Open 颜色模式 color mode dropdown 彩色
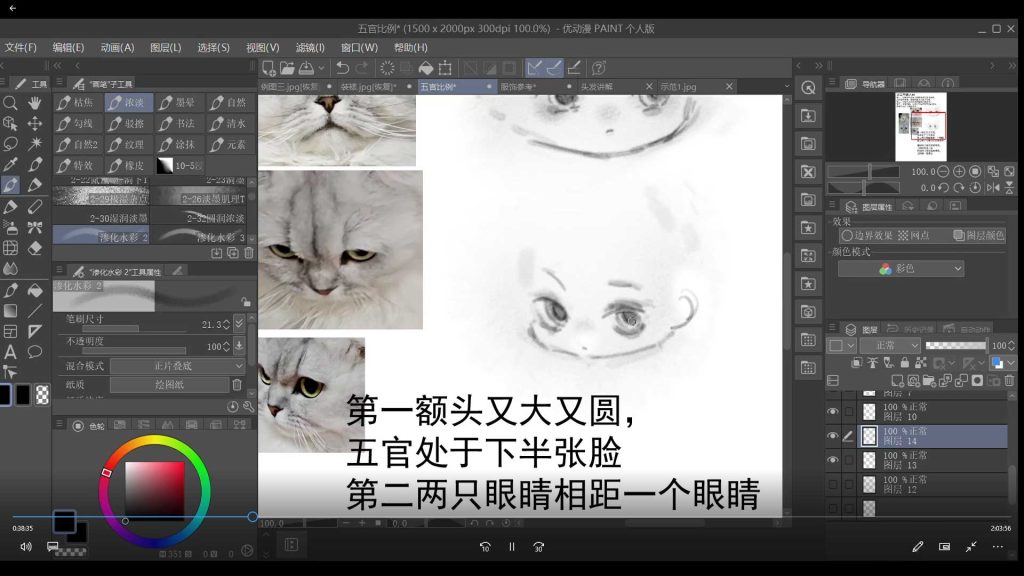1024x576 pixels. coord(901,268)
